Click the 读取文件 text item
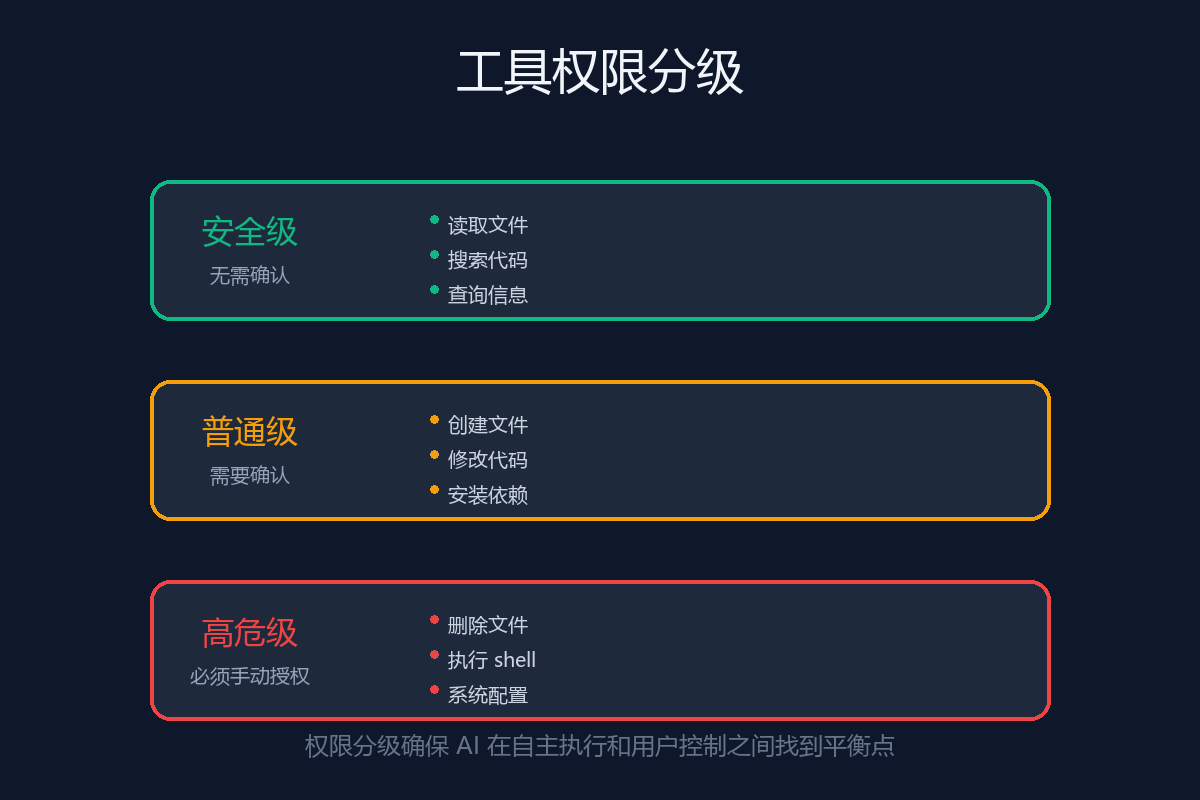The height and width of the screenshot is (800, 1200). point(487,225)
